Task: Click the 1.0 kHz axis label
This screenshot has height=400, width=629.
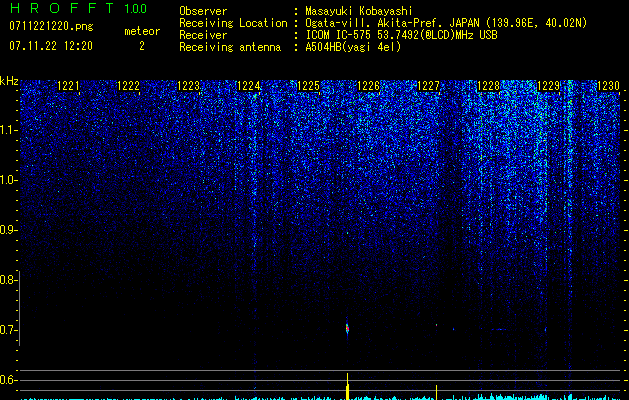Action: pos(8,180)
